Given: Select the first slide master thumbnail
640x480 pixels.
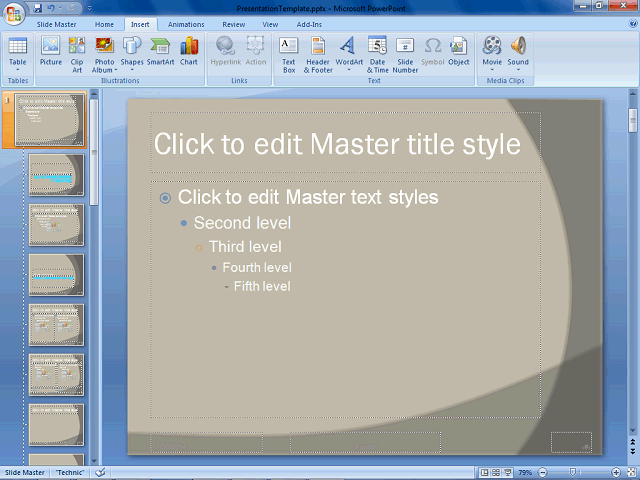Looking at the screenshot, I should coord(49,119).
